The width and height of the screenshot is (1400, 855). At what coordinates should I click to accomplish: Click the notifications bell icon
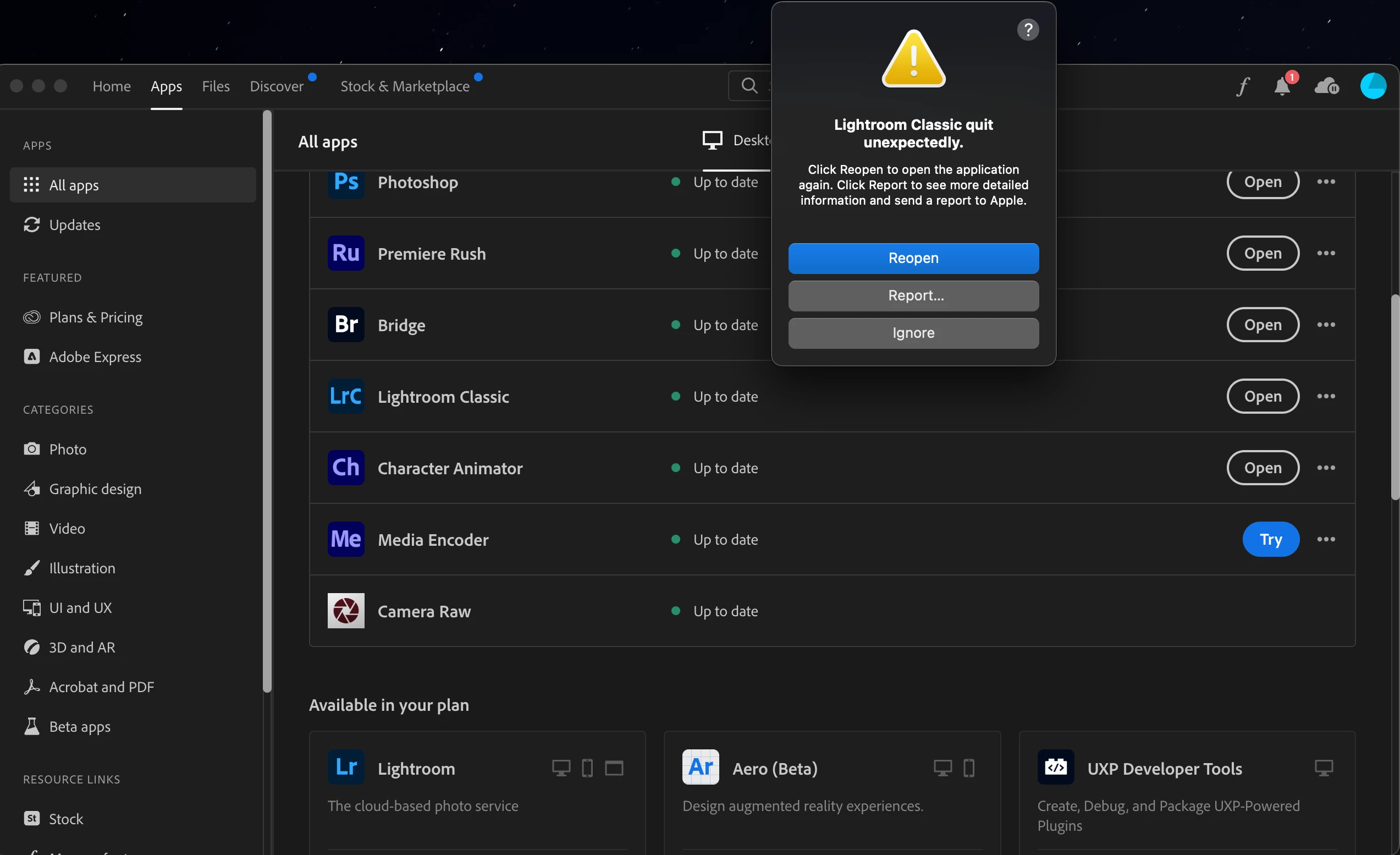pyautogui.click(x=1282, y=86)
